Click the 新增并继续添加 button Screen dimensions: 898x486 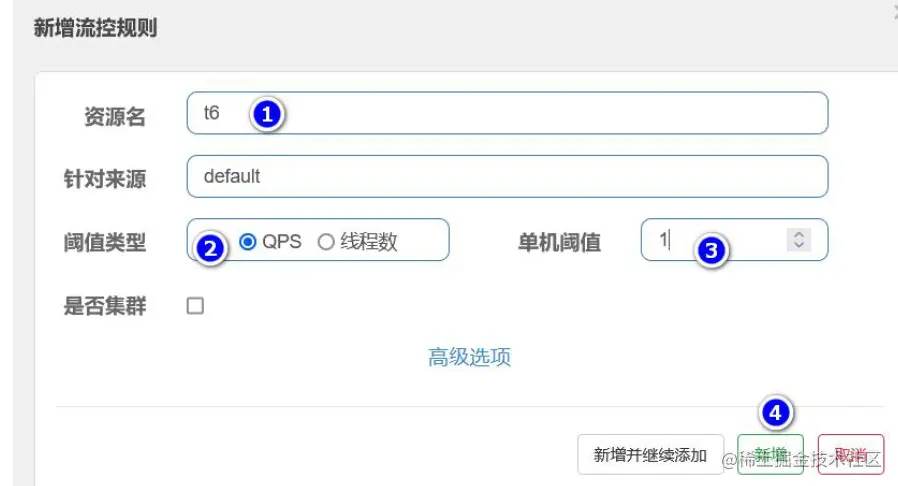pos(651,455)
